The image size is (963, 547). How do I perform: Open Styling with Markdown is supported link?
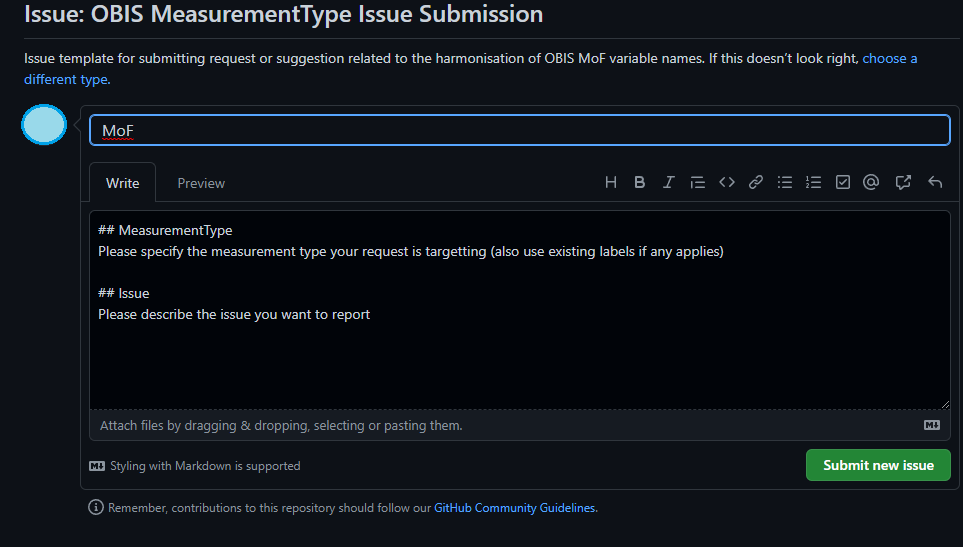205,466
